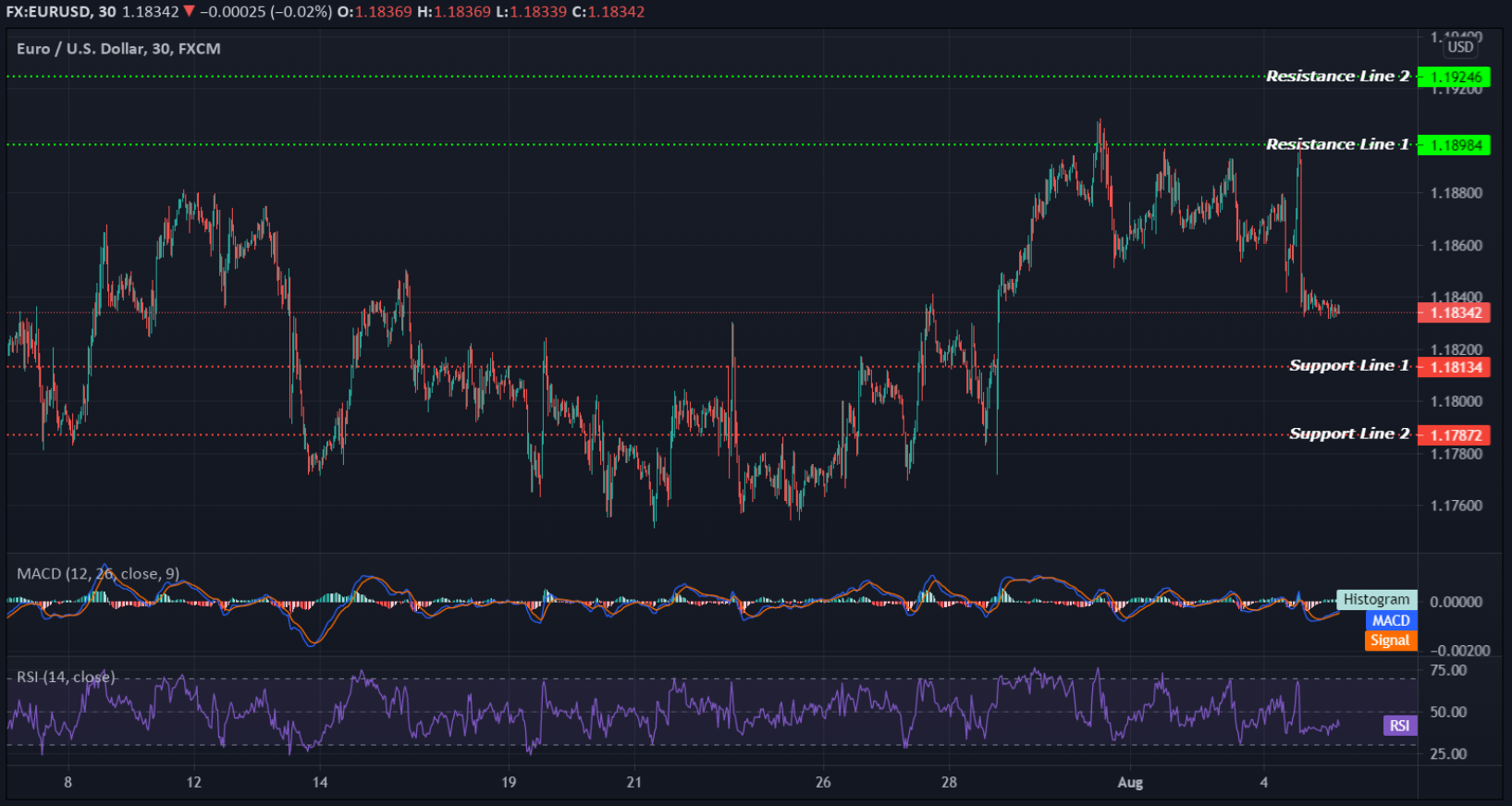
Task: Click the H:1.18369 high value in header
Action: [x=453, y=12]
